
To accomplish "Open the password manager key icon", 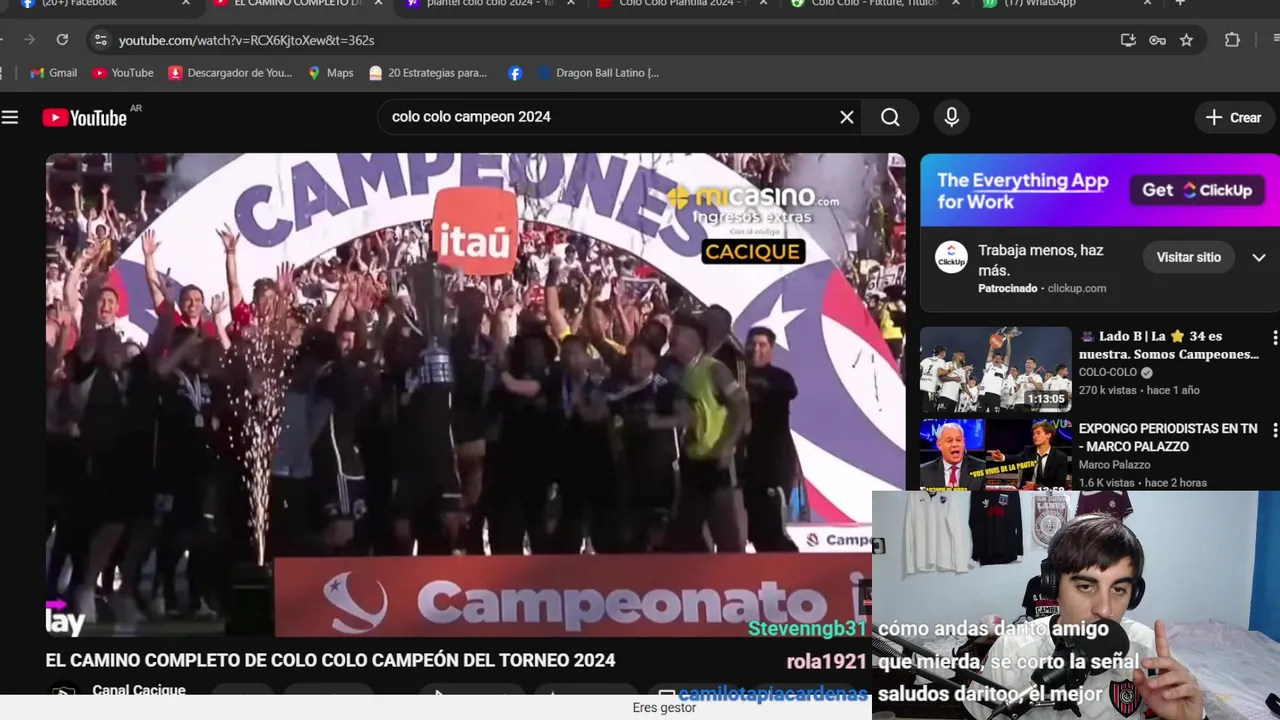I will [x=1157, y=40].
